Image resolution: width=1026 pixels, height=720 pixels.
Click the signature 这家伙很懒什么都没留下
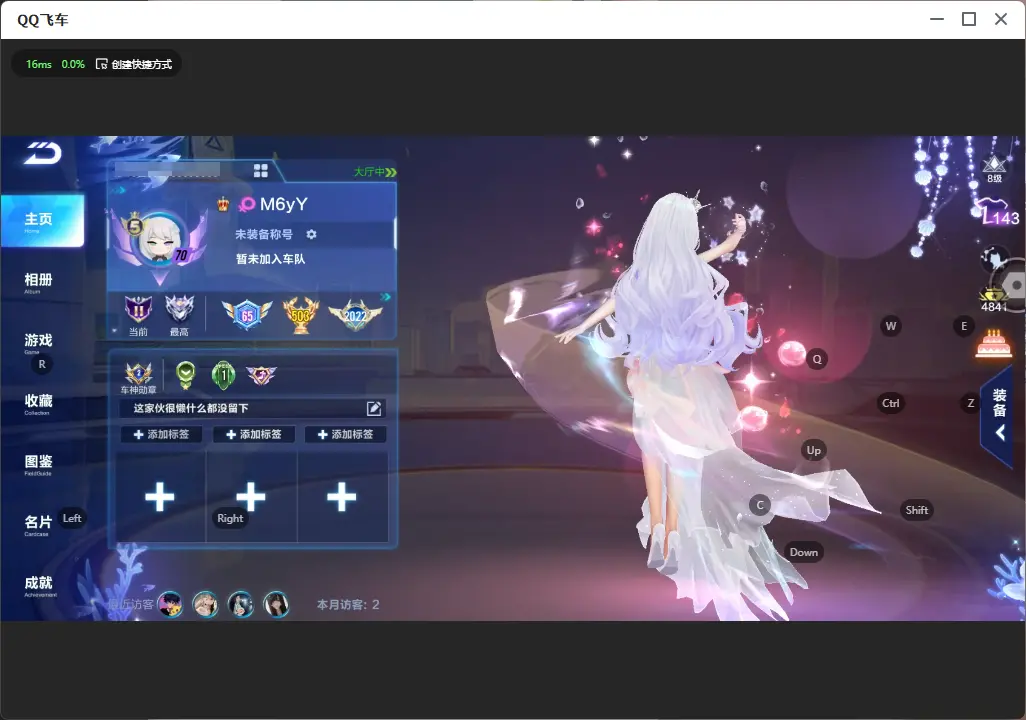[x=190, y=408]
